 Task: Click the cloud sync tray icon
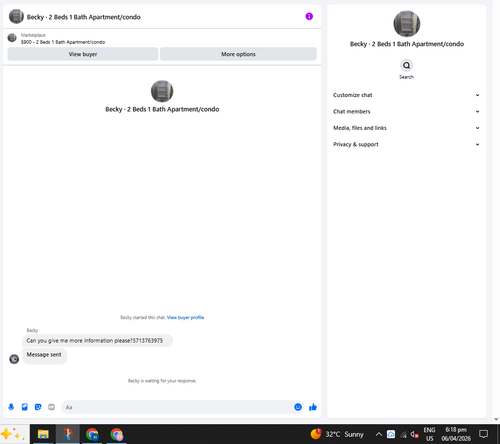point(391,434)
